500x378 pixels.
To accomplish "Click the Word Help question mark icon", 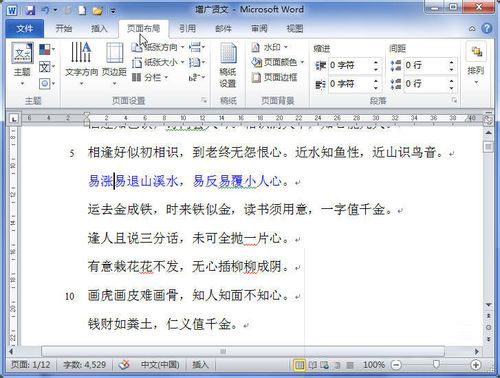I will pyautogui.click(x=487, y=28).
